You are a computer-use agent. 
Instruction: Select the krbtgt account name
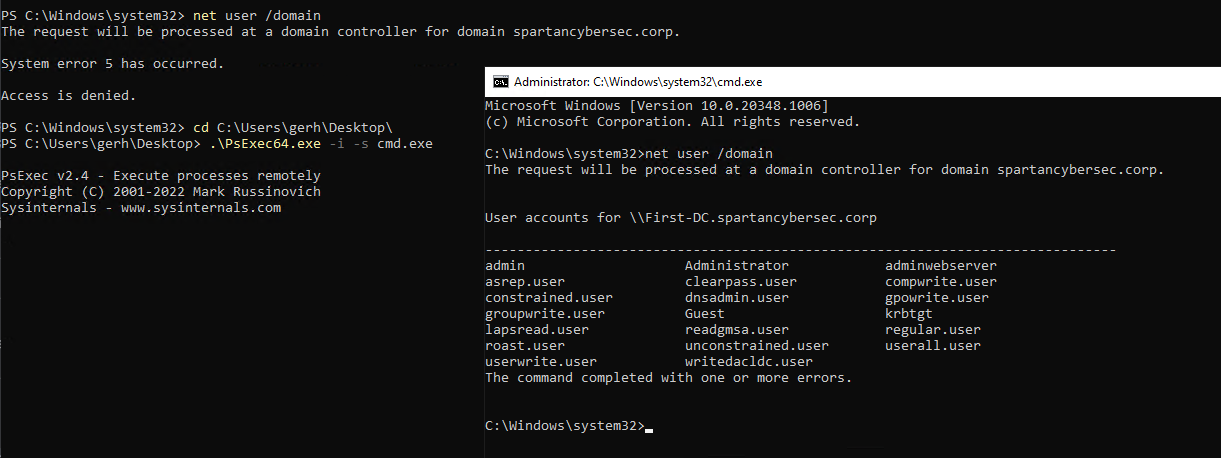[909, 314]
